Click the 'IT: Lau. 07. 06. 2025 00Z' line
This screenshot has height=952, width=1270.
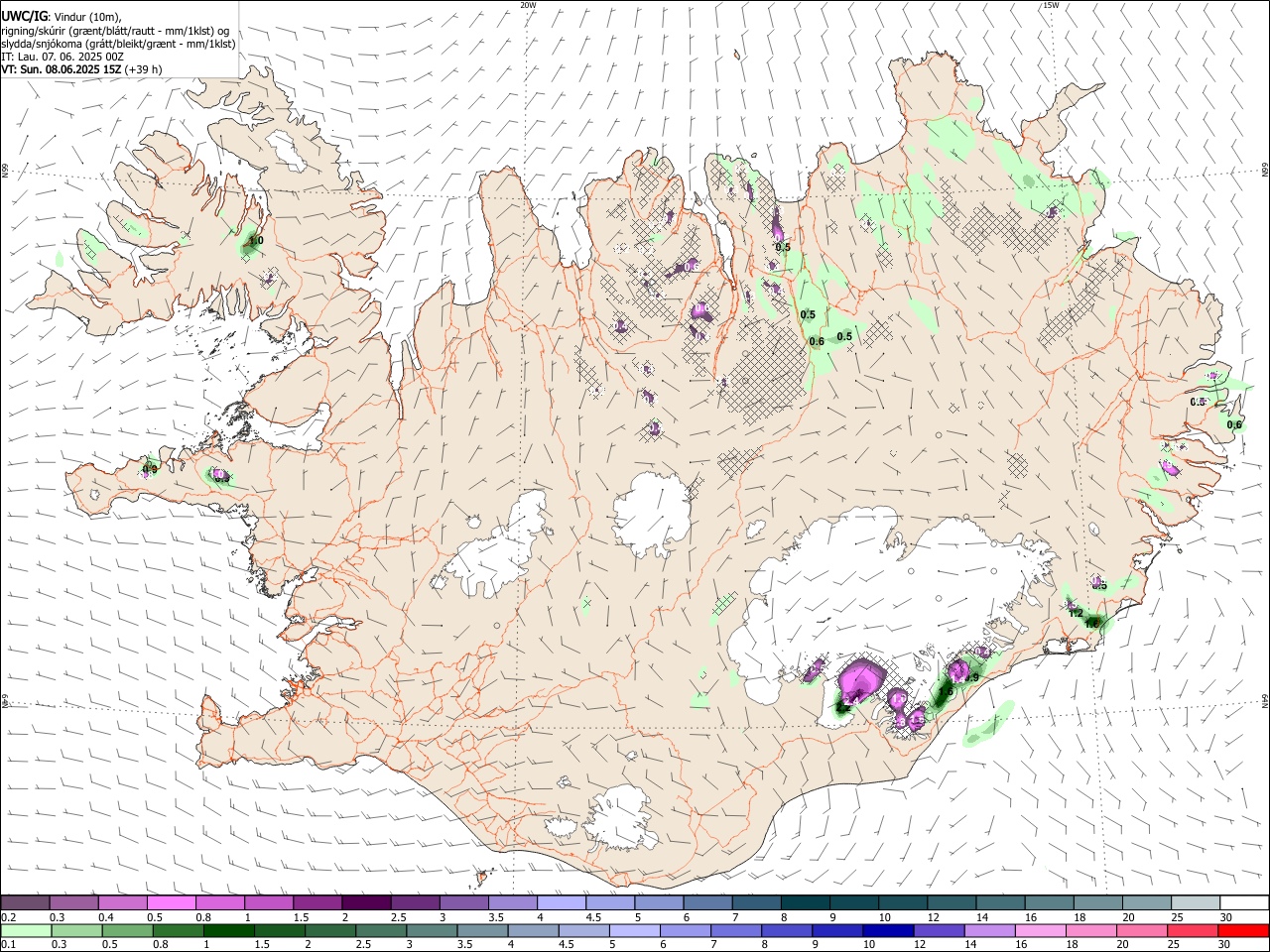[63, 57]
